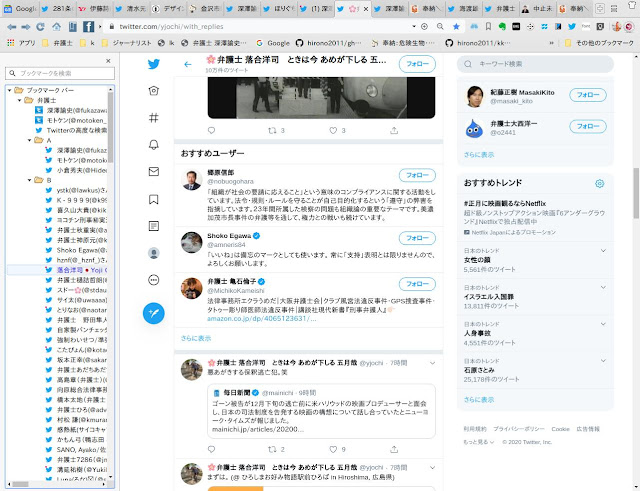Click the browser home icon
The width and height of the screenshot is (640, 491).
56,27
